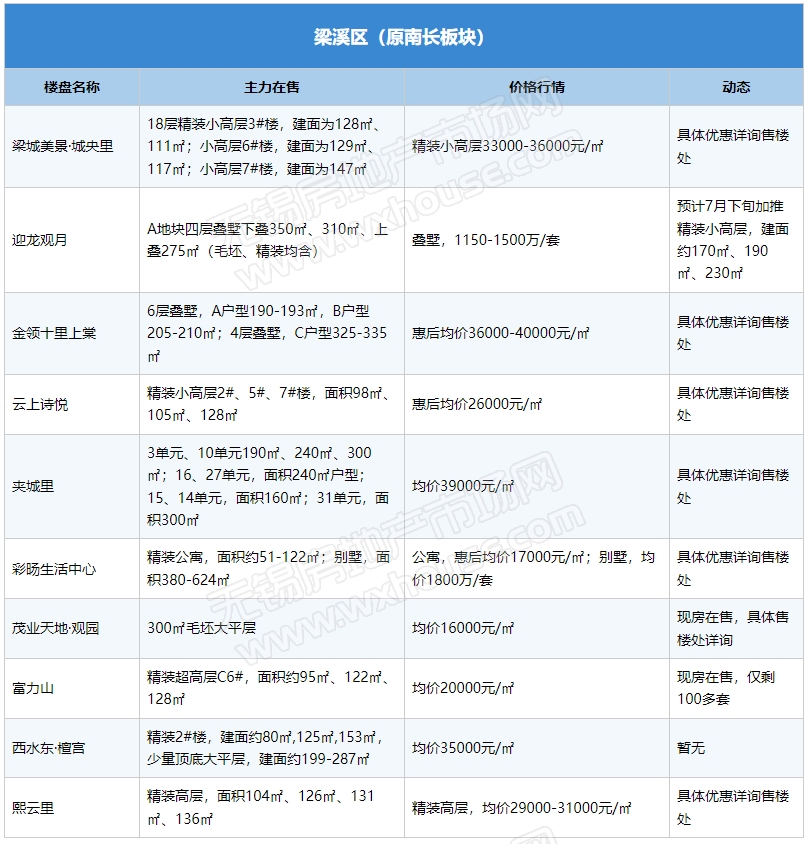This screenshot has height=844, width=808.
Task: Click the table title 梁溪区（原南长板块）
Action: click(399, 37)
